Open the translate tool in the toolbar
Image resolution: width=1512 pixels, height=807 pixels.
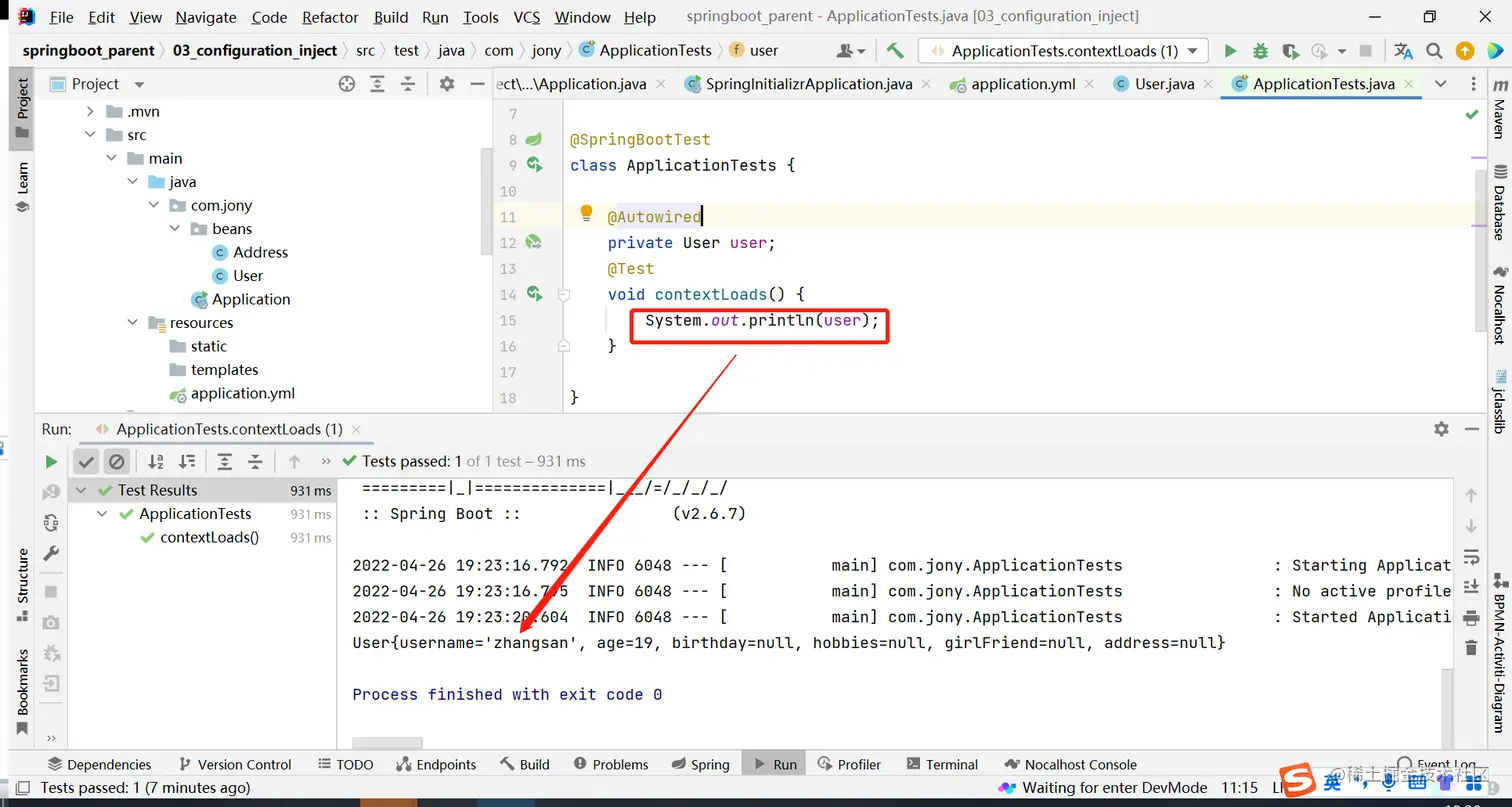tap(1403, 51)
